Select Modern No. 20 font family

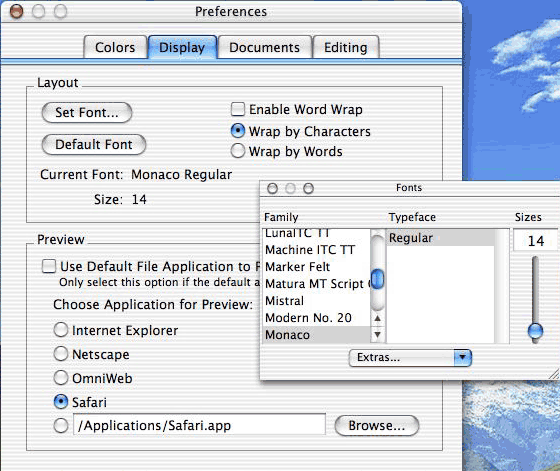coord(316,317)
